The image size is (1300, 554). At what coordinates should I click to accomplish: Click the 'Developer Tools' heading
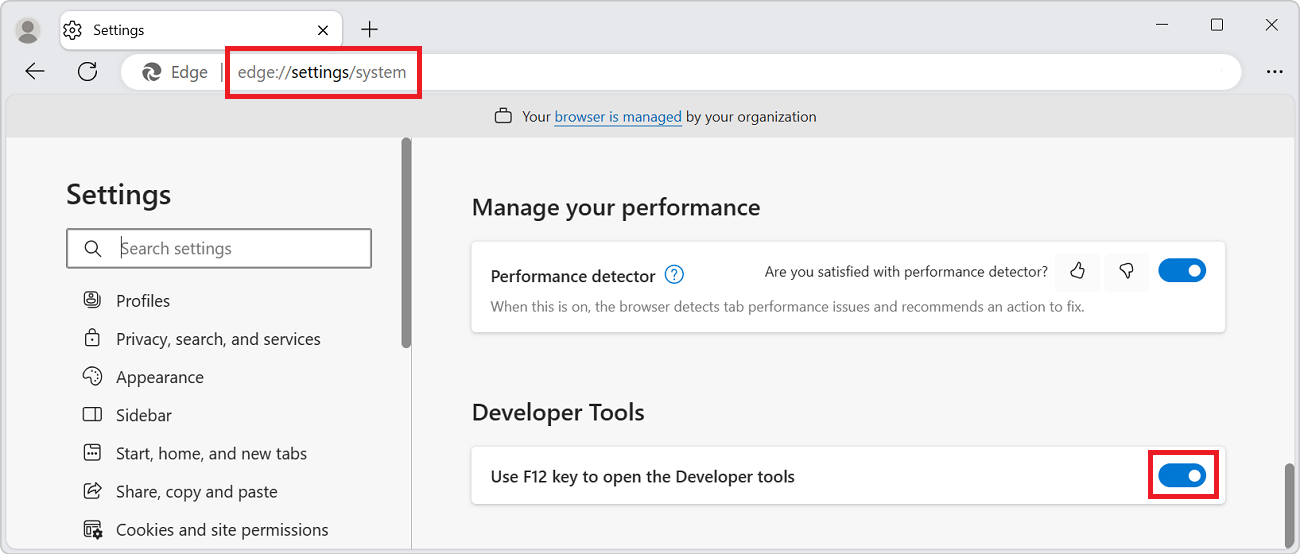tap(558, 412)
